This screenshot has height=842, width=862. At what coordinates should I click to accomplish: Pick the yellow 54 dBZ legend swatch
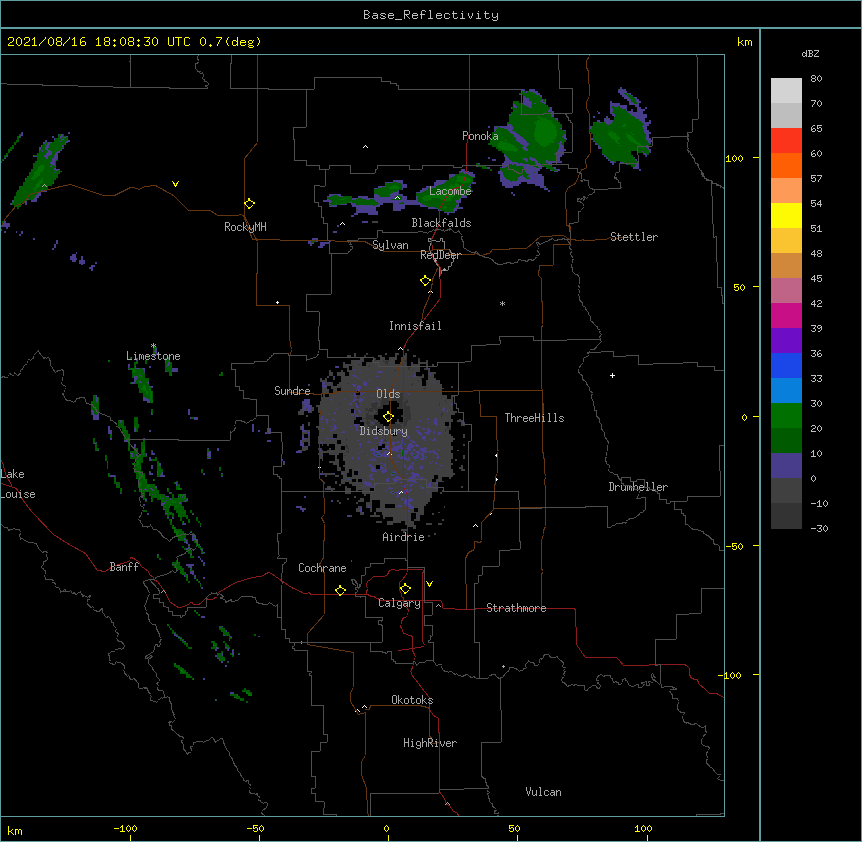(786, 215)
